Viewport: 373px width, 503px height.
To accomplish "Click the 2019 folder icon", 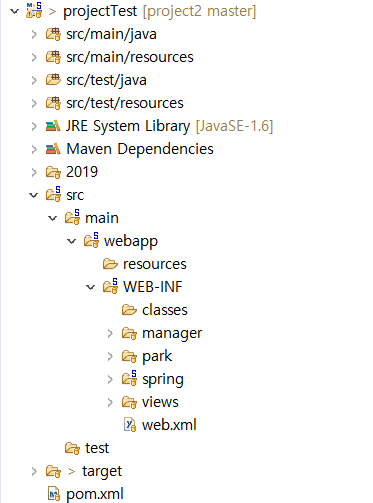I will [x=53, y=173].
